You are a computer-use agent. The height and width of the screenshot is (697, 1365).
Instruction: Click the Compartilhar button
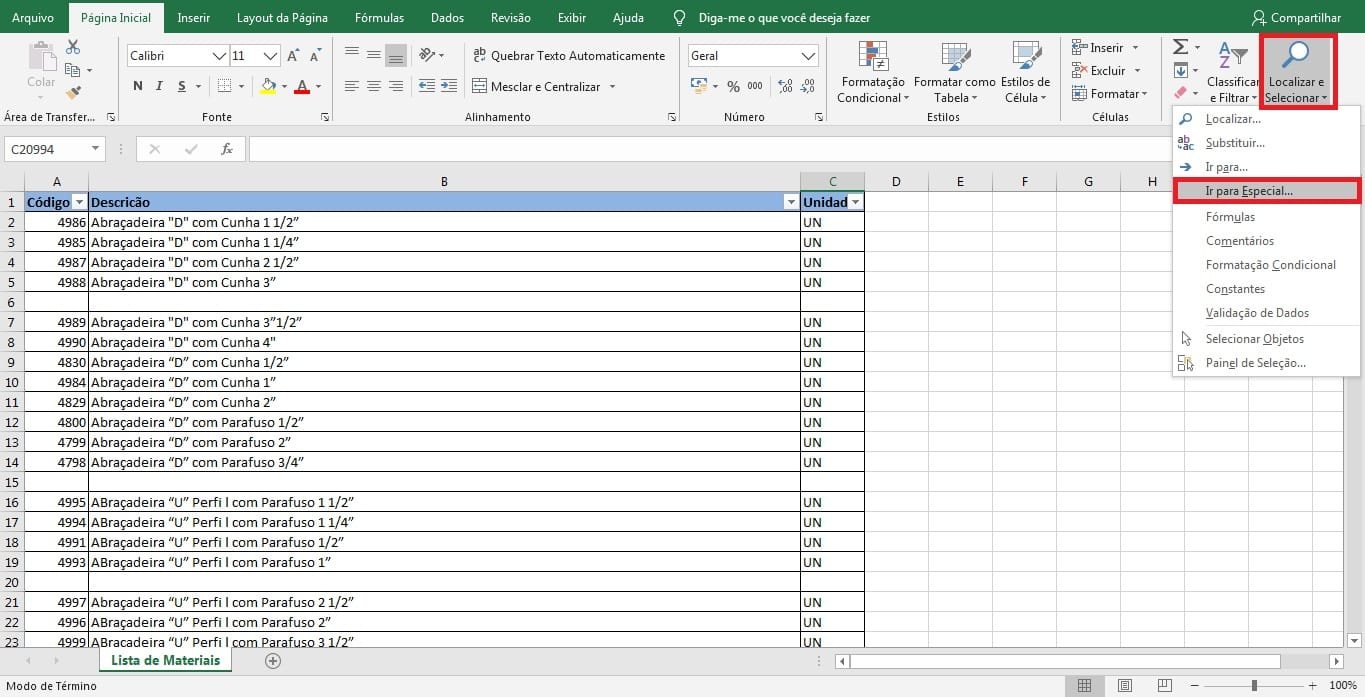(x=1297, y=18)
